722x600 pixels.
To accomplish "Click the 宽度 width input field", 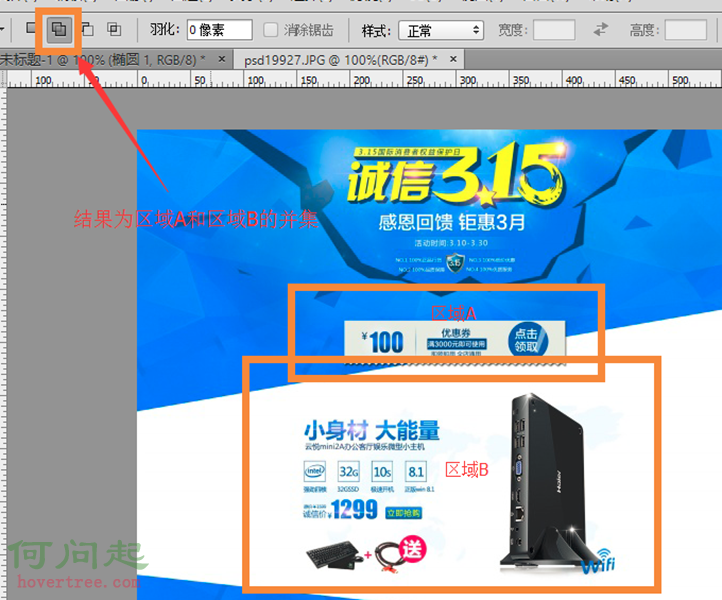I will (553, 30).
